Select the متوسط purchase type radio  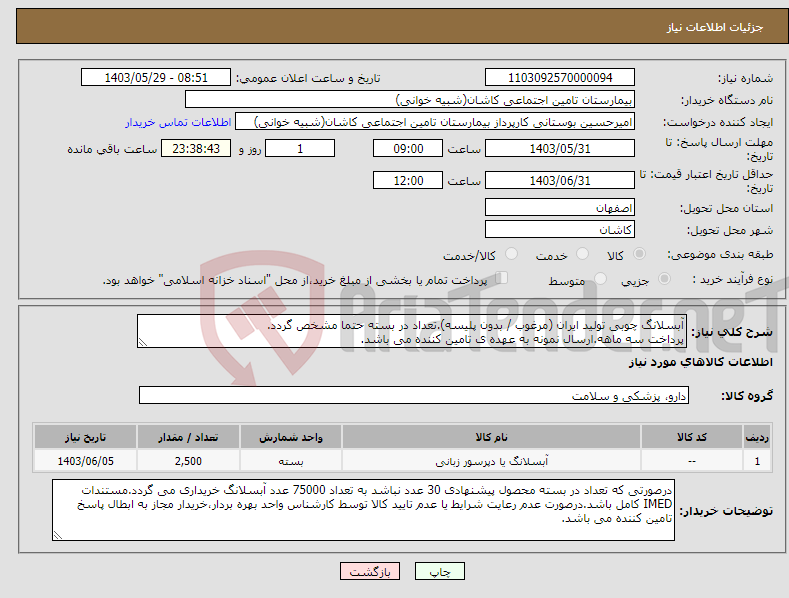tap(600, 278)
